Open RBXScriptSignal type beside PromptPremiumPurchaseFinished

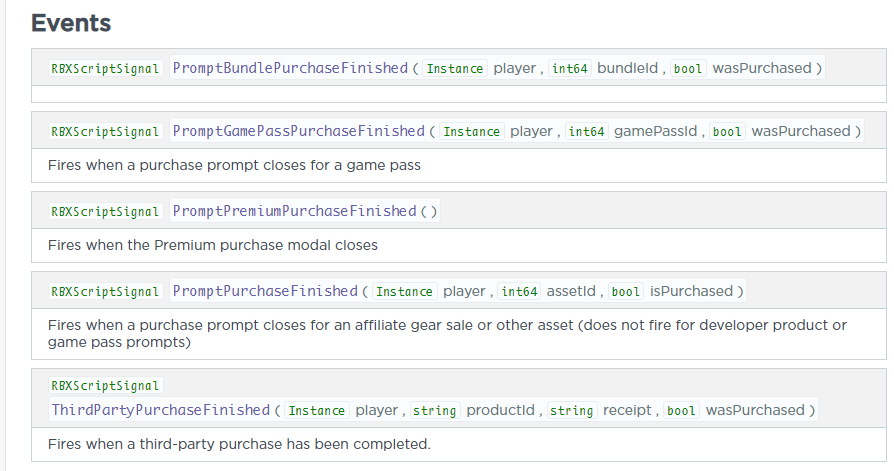pos(105,212)
